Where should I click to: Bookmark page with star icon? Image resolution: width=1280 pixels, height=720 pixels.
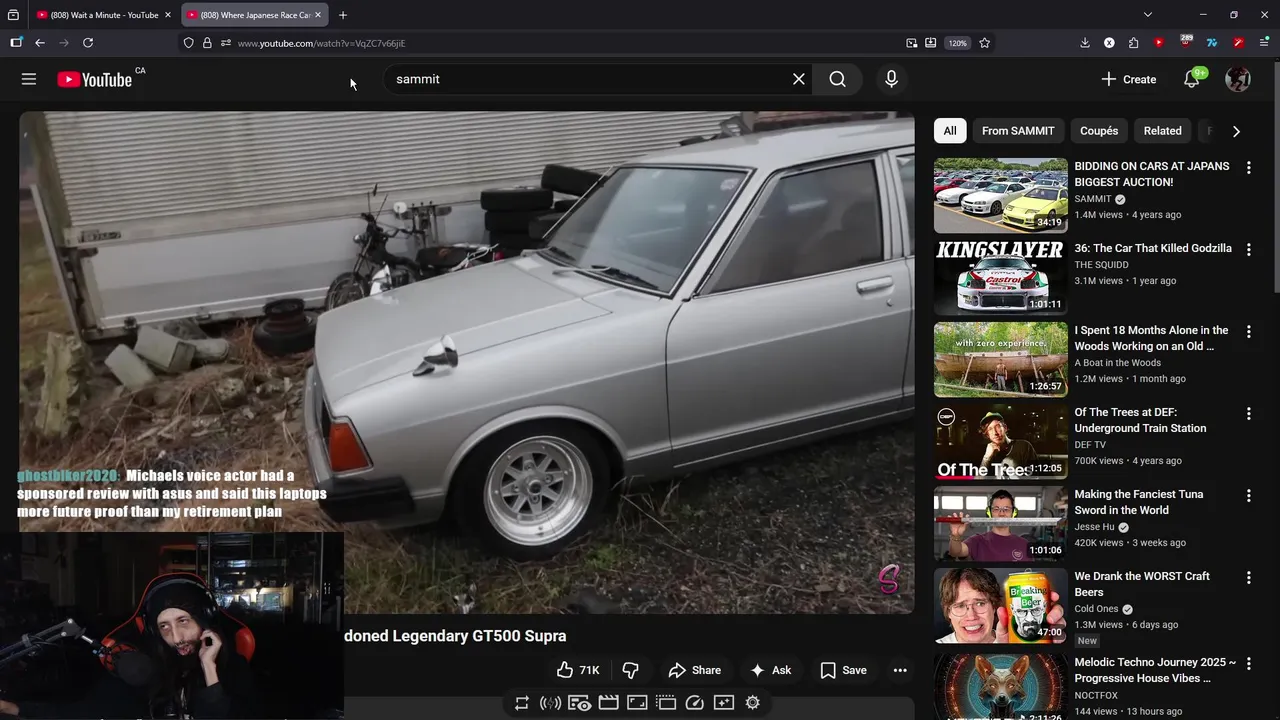click(x=985, y=43)
